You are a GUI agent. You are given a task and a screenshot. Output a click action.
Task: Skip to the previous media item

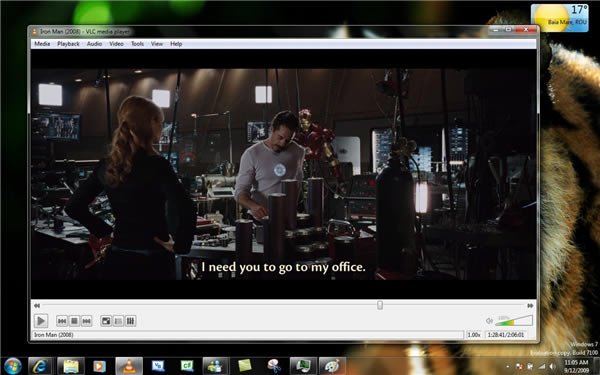[62, 321]
